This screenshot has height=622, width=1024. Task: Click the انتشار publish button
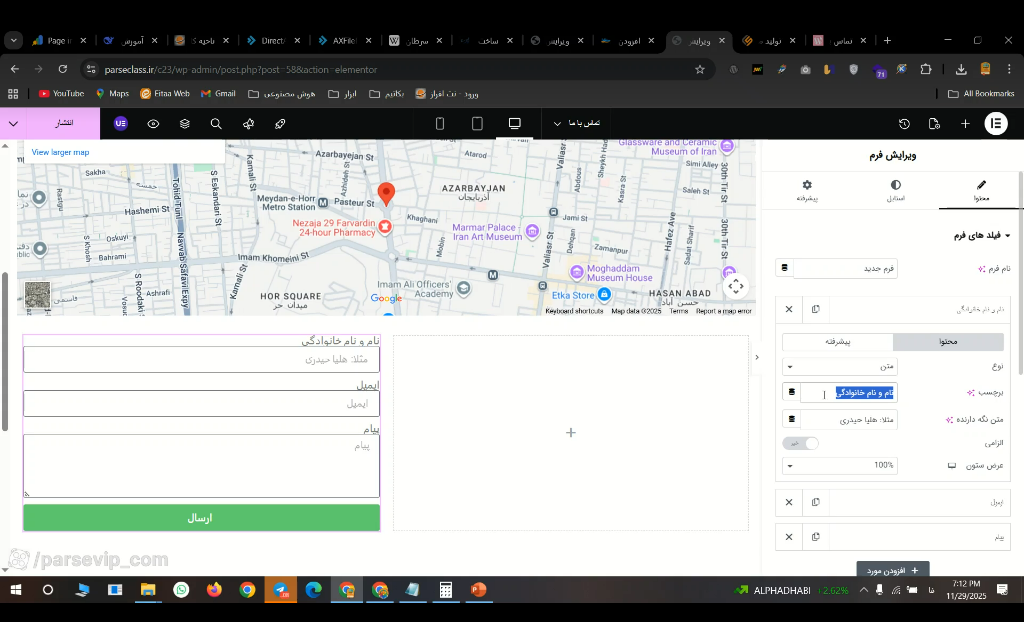pyautogui.click(x=63, y=123)
